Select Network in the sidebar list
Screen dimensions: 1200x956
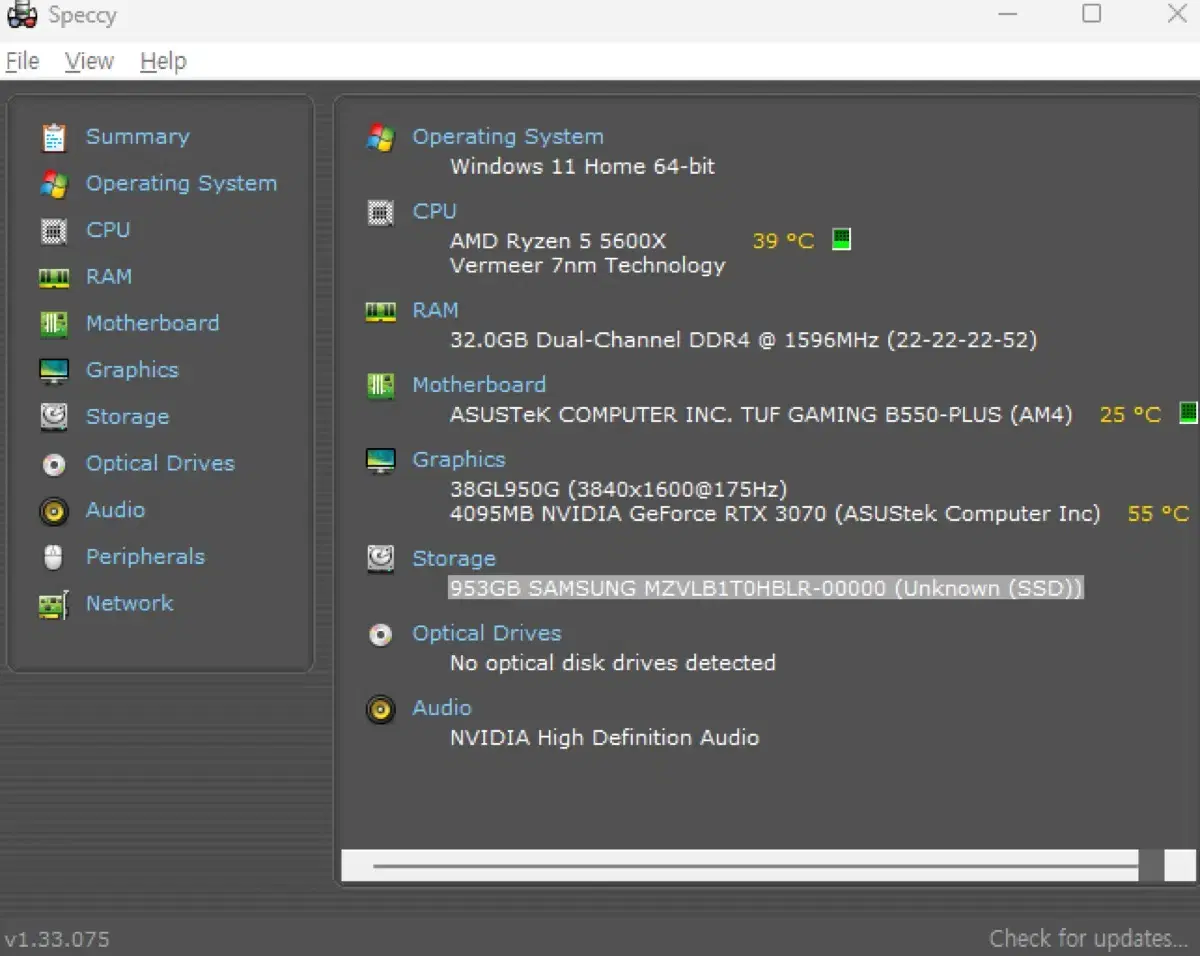click(x=129, y=603)
